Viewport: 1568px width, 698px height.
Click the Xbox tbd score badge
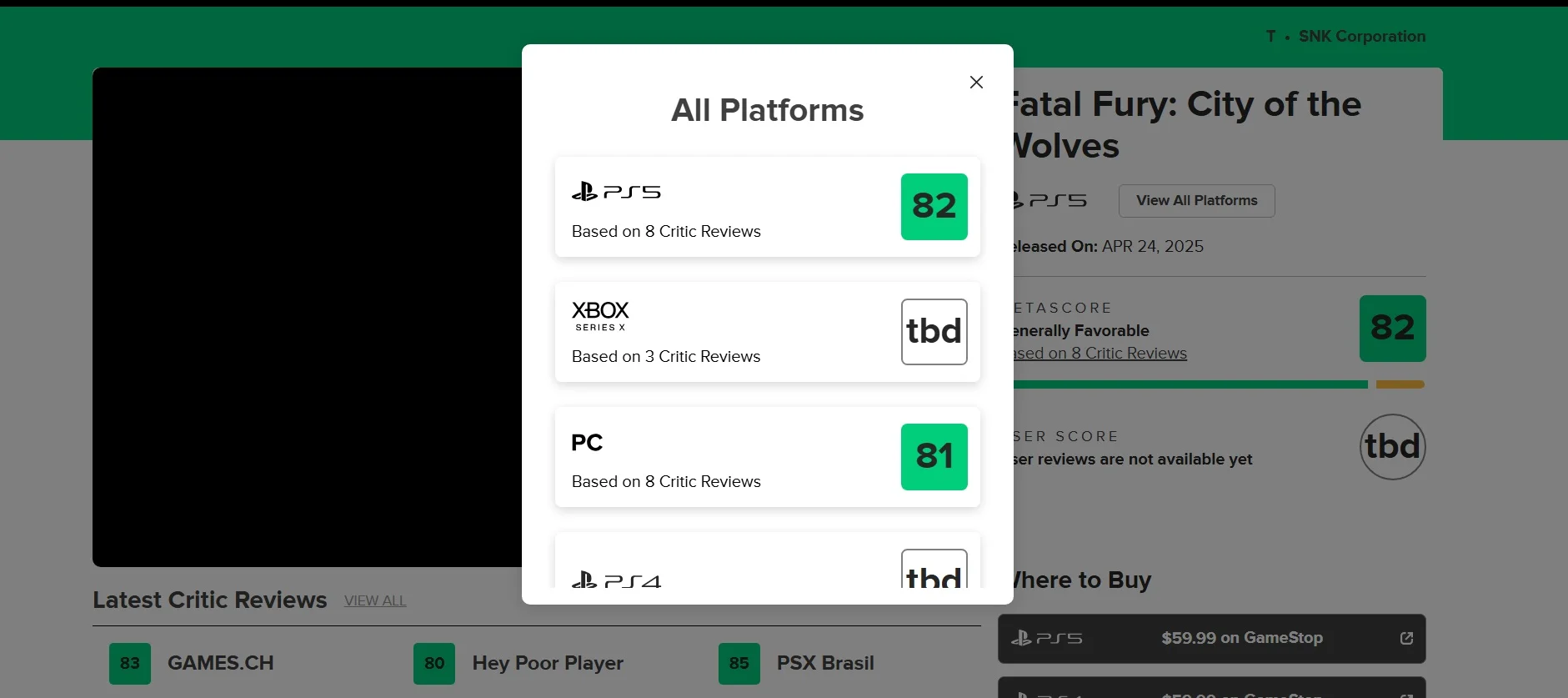coord(934,332)
